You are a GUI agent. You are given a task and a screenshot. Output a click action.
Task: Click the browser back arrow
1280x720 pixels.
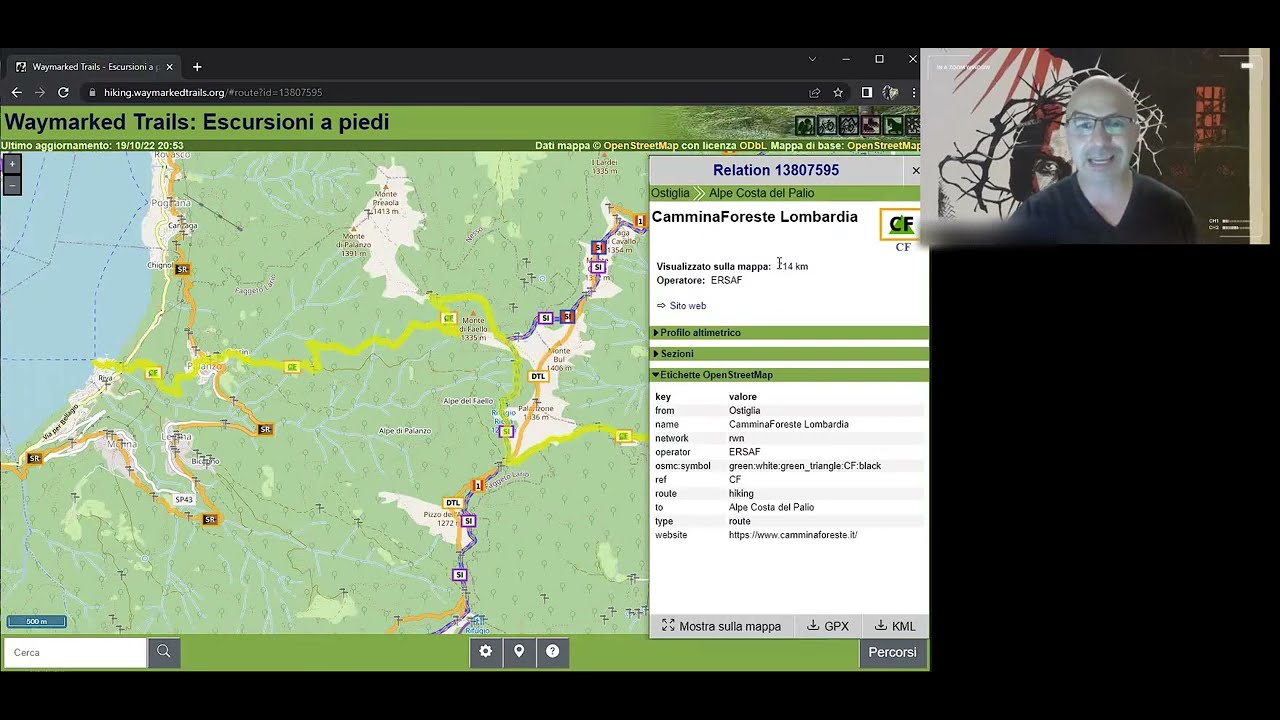[x=17, y=92]
